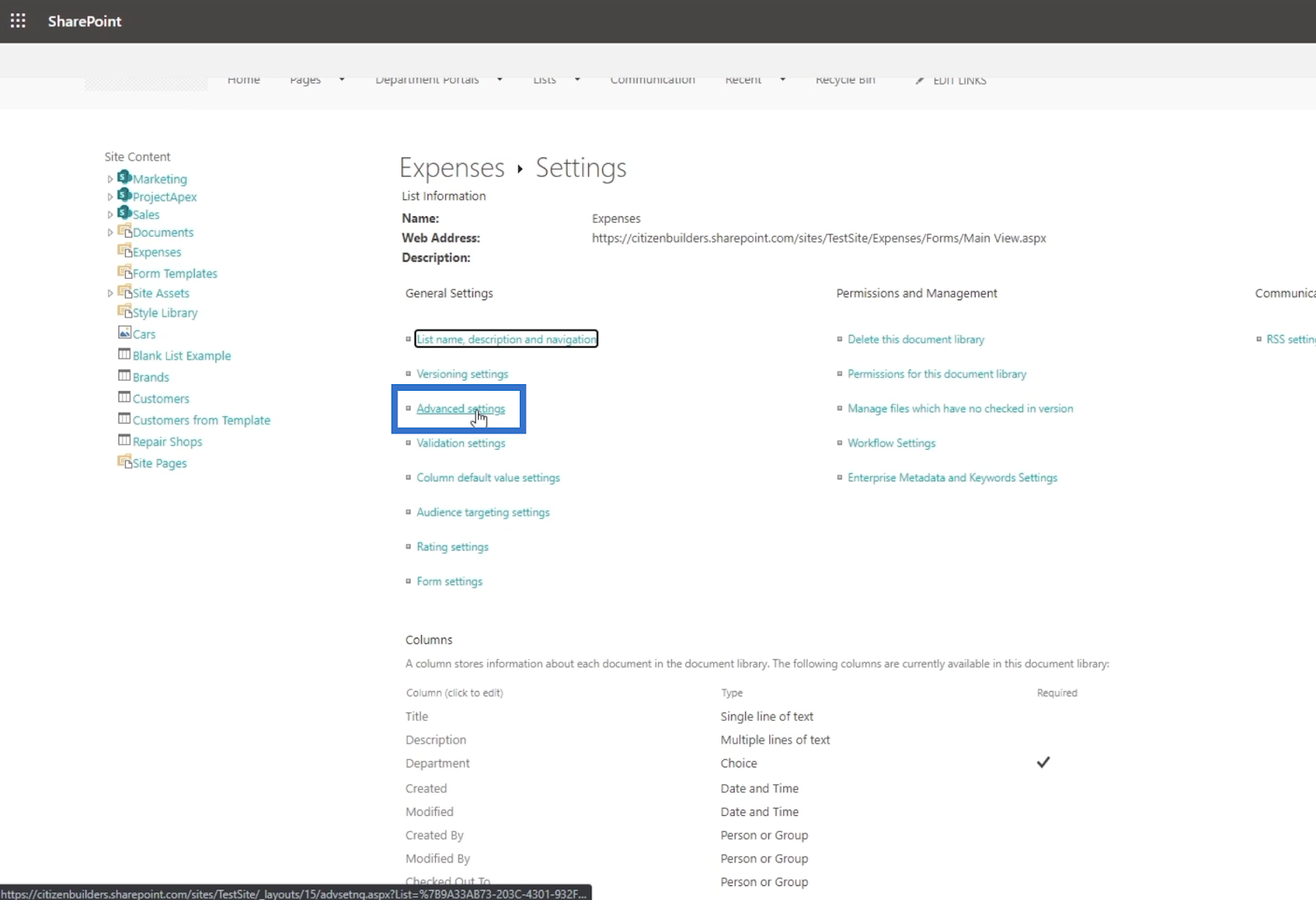
Task: Select Customers from Template in Site Content
Action: [x=202, y=420]
